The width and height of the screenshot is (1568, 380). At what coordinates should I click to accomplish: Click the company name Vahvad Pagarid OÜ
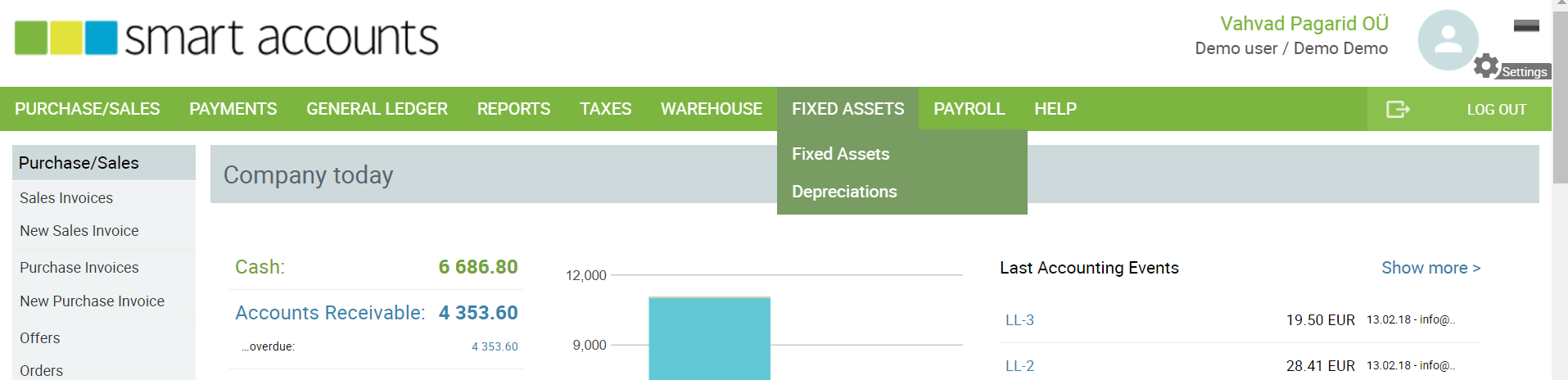1304,24
